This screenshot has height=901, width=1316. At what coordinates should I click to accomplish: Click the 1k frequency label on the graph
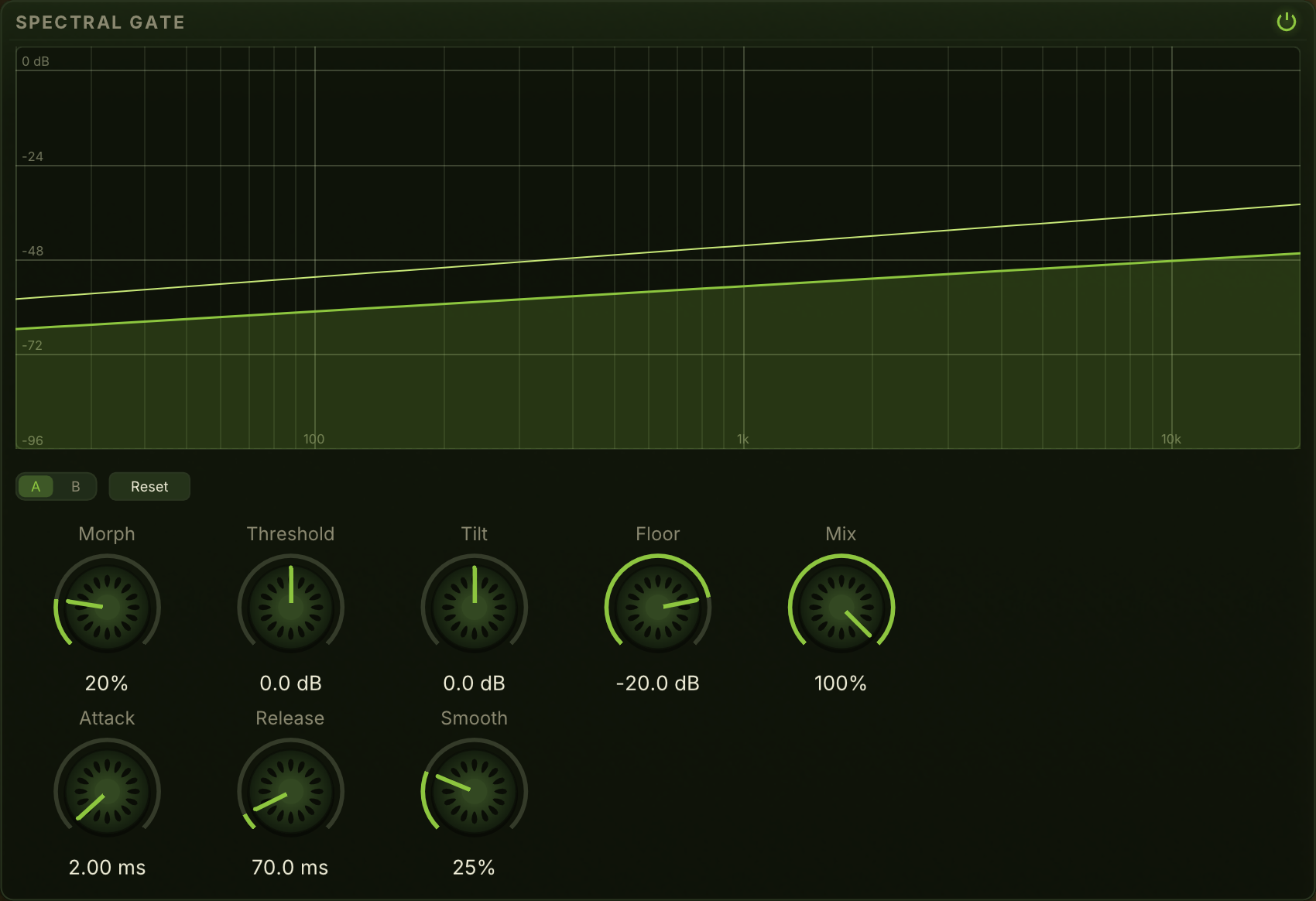click(743, 440)
